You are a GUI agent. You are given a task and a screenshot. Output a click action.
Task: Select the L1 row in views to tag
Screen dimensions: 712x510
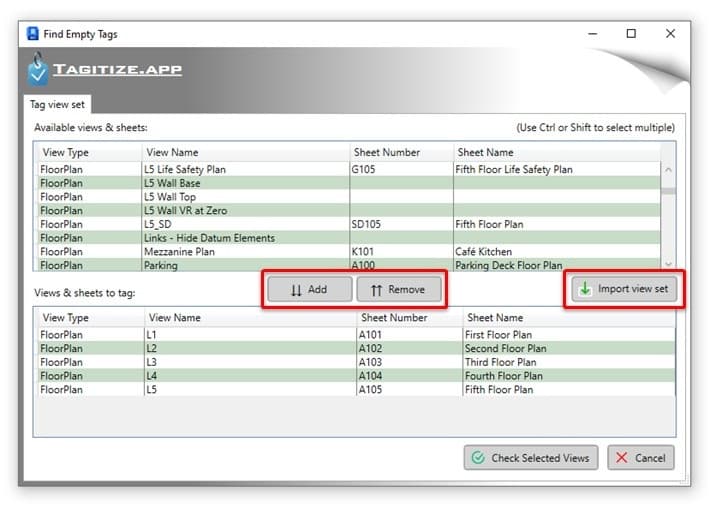pyautogui.click(x=356, y=335)
